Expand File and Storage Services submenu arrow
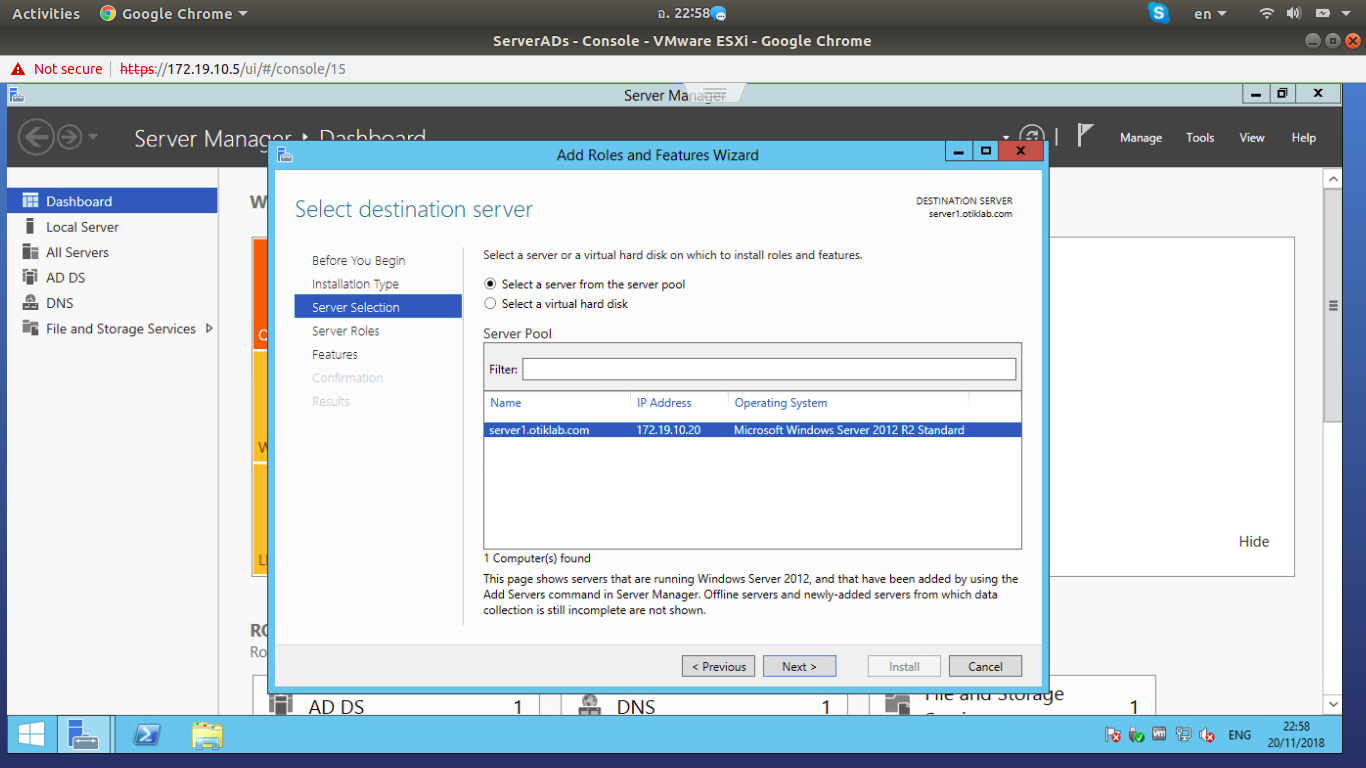The image size is (1366, 768). (209, 328)
